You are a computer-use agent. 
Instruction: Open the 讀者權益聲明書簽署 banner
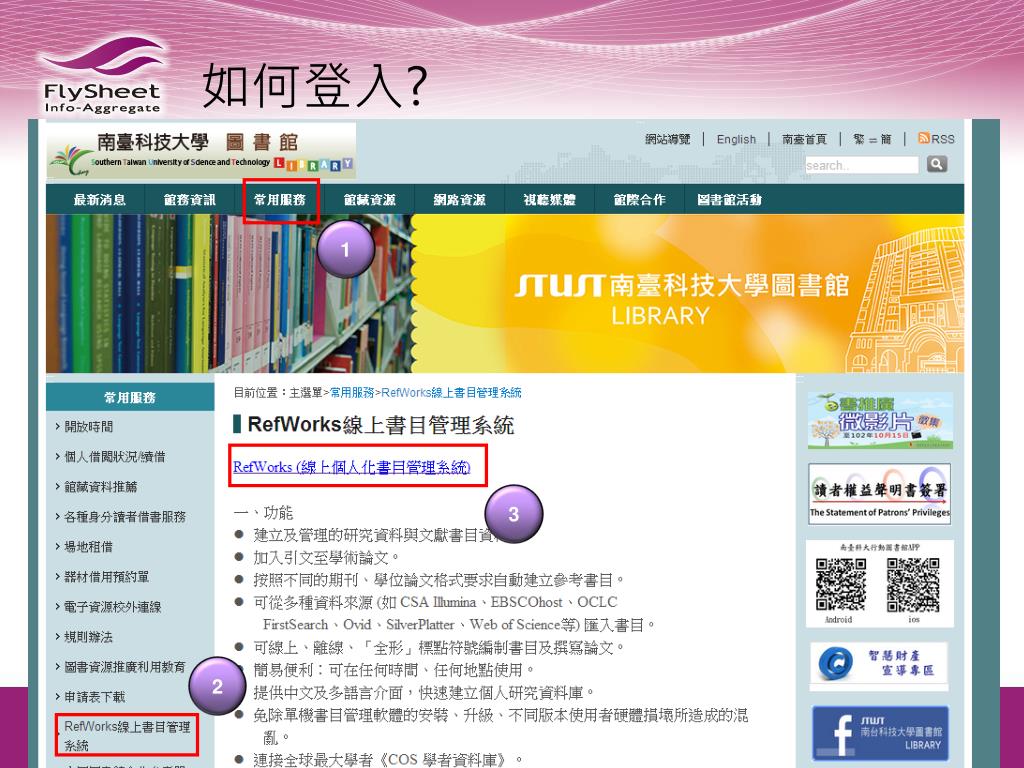(880, 494)
